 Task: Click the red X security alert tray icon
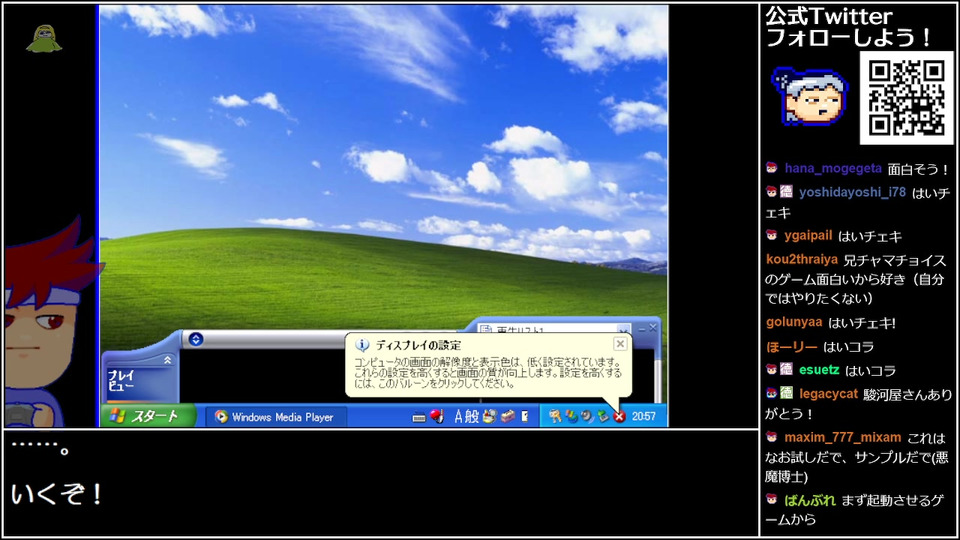tap(619, 416)
